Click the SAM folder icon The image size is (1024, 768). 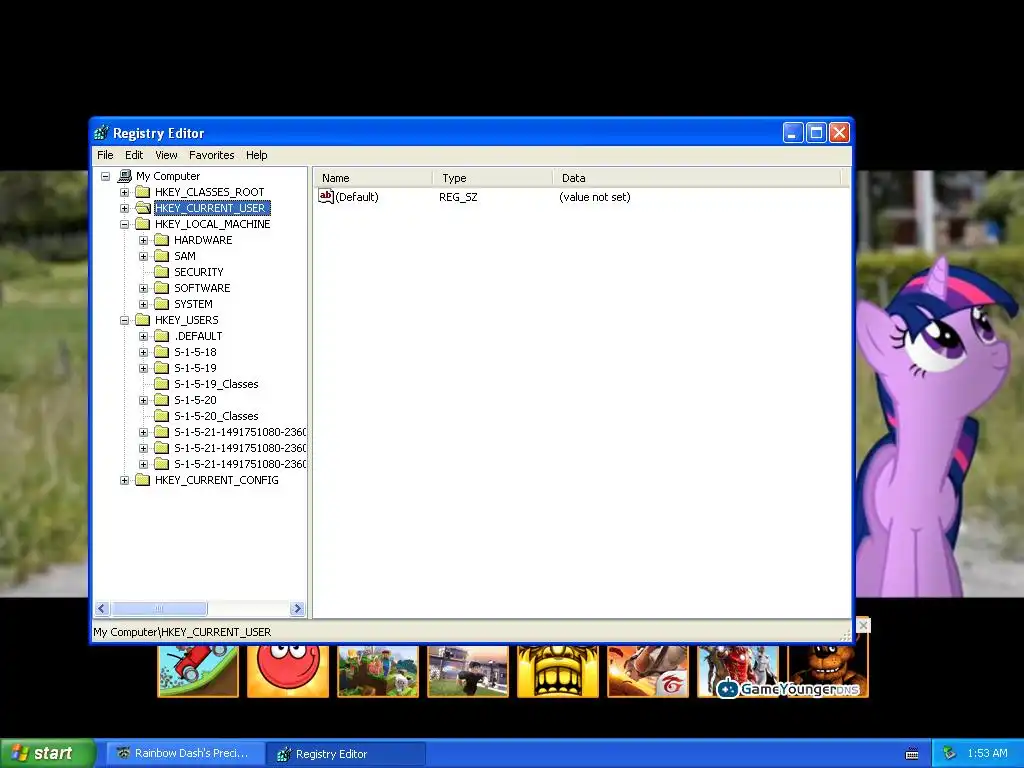(x=161, y=256)
